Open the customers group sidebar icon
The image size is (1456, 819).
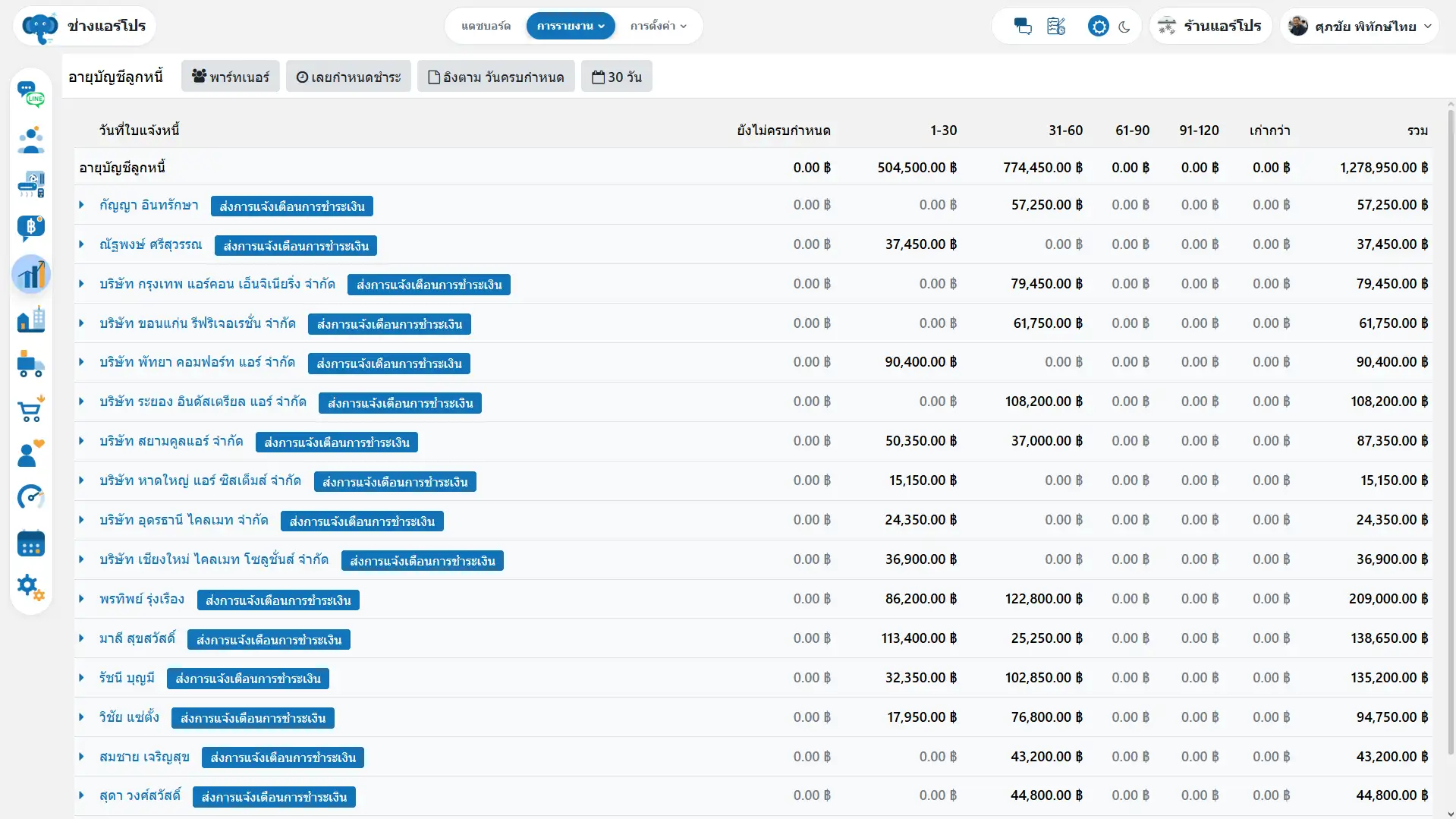tap(31, 140)
